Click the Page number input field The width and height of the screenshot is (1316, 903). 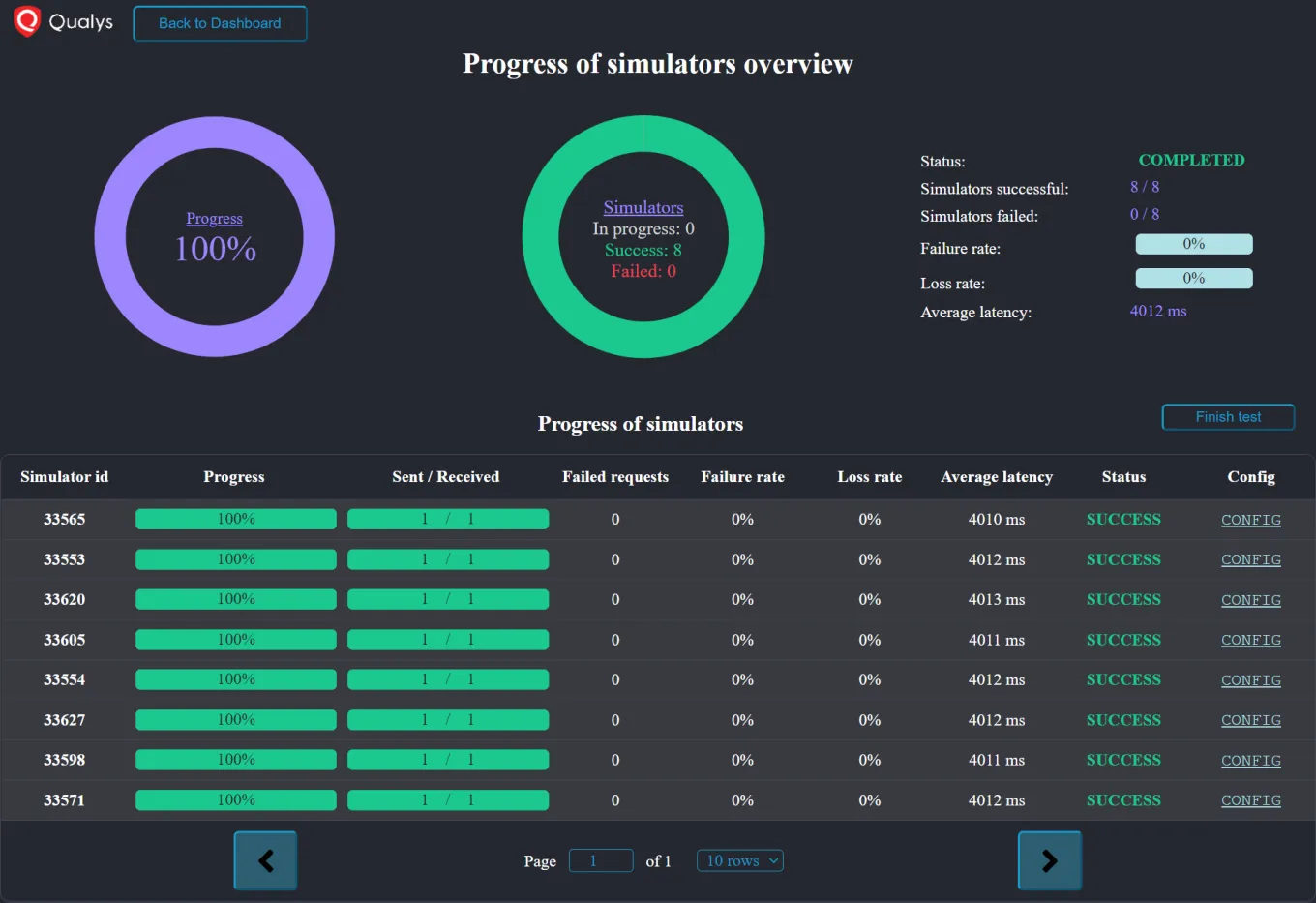click(x=601, y=860)
